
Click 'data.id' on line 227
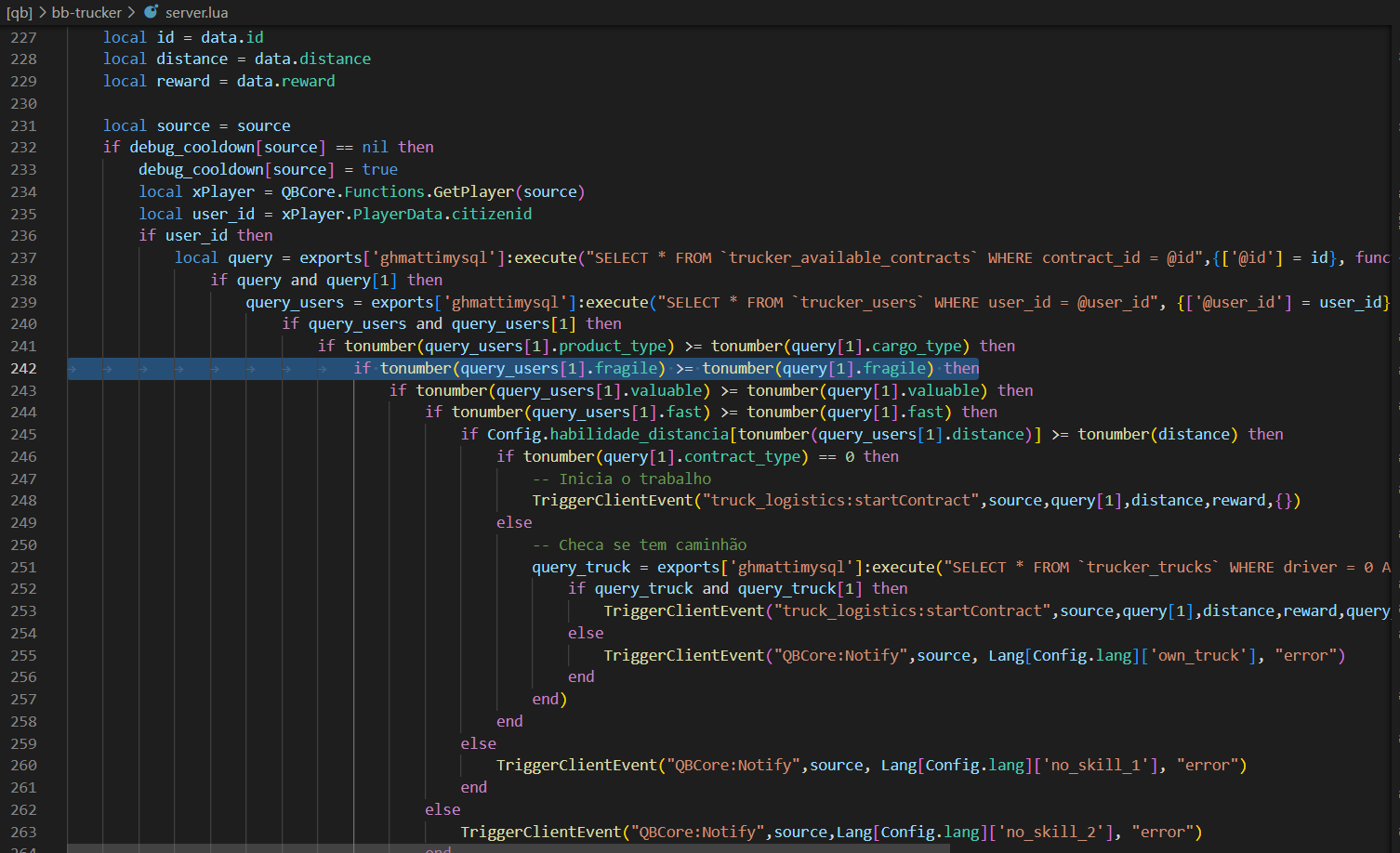[231, 37]
